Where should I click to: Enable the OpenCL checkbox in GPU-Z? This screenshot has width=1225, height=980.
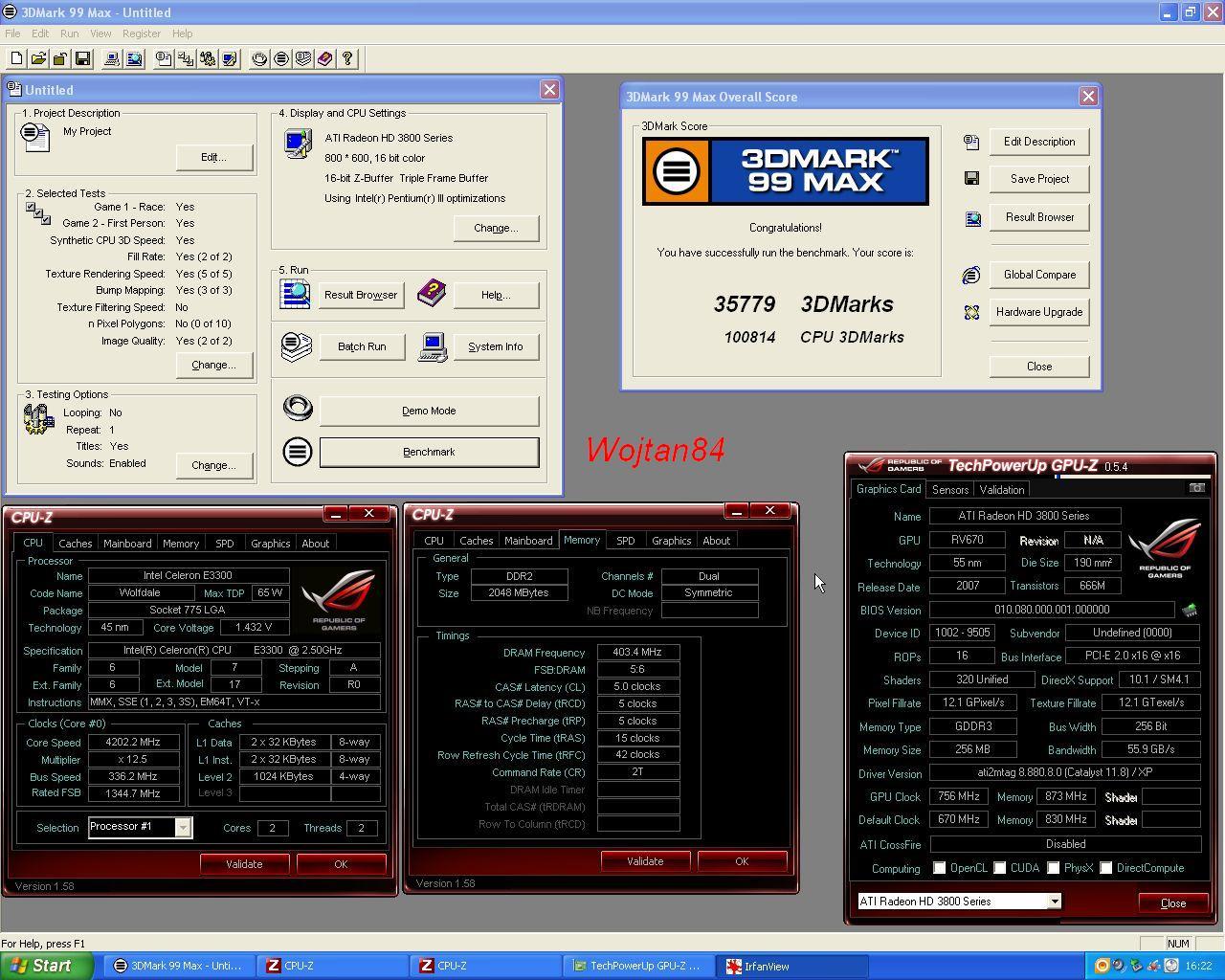pos(939,868)
